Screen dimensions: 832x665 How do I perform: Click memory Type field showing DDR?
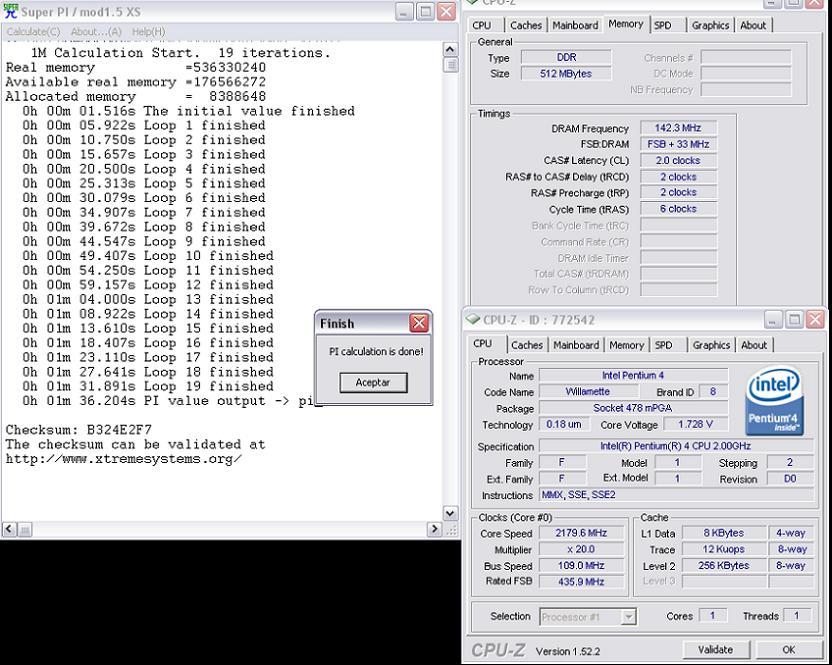click(x=566, y=57)
